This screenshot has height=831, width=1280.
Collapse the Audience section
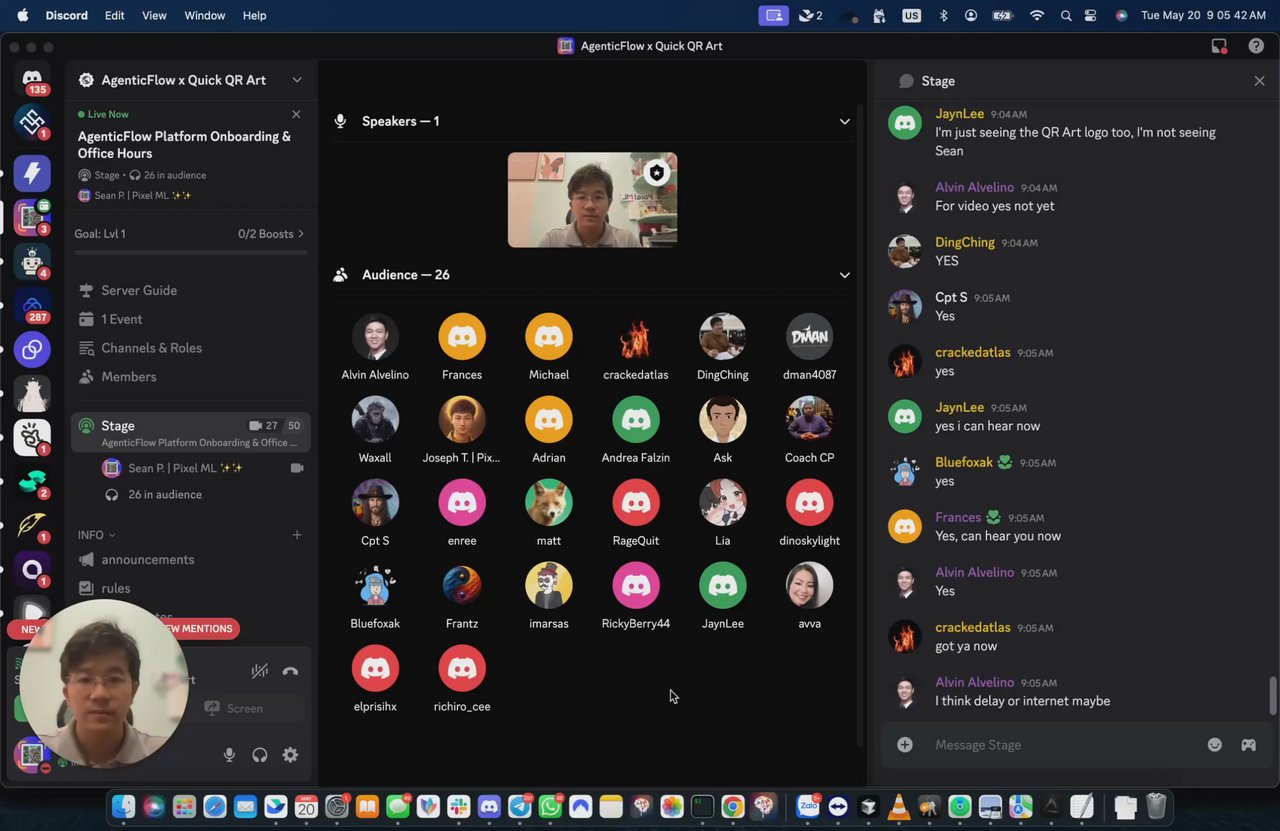pos(844,275)
